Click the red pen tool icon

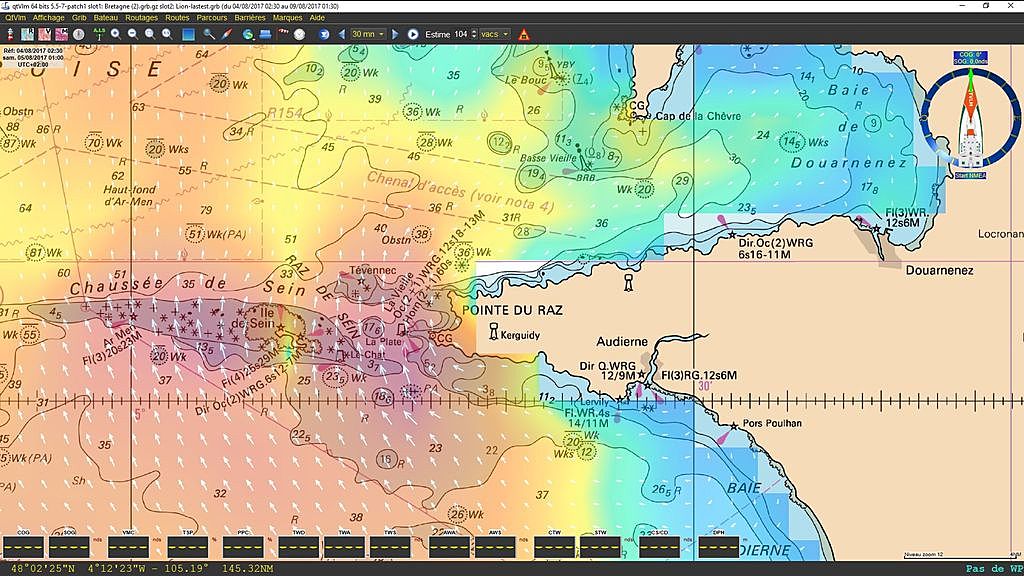point(226,34)
